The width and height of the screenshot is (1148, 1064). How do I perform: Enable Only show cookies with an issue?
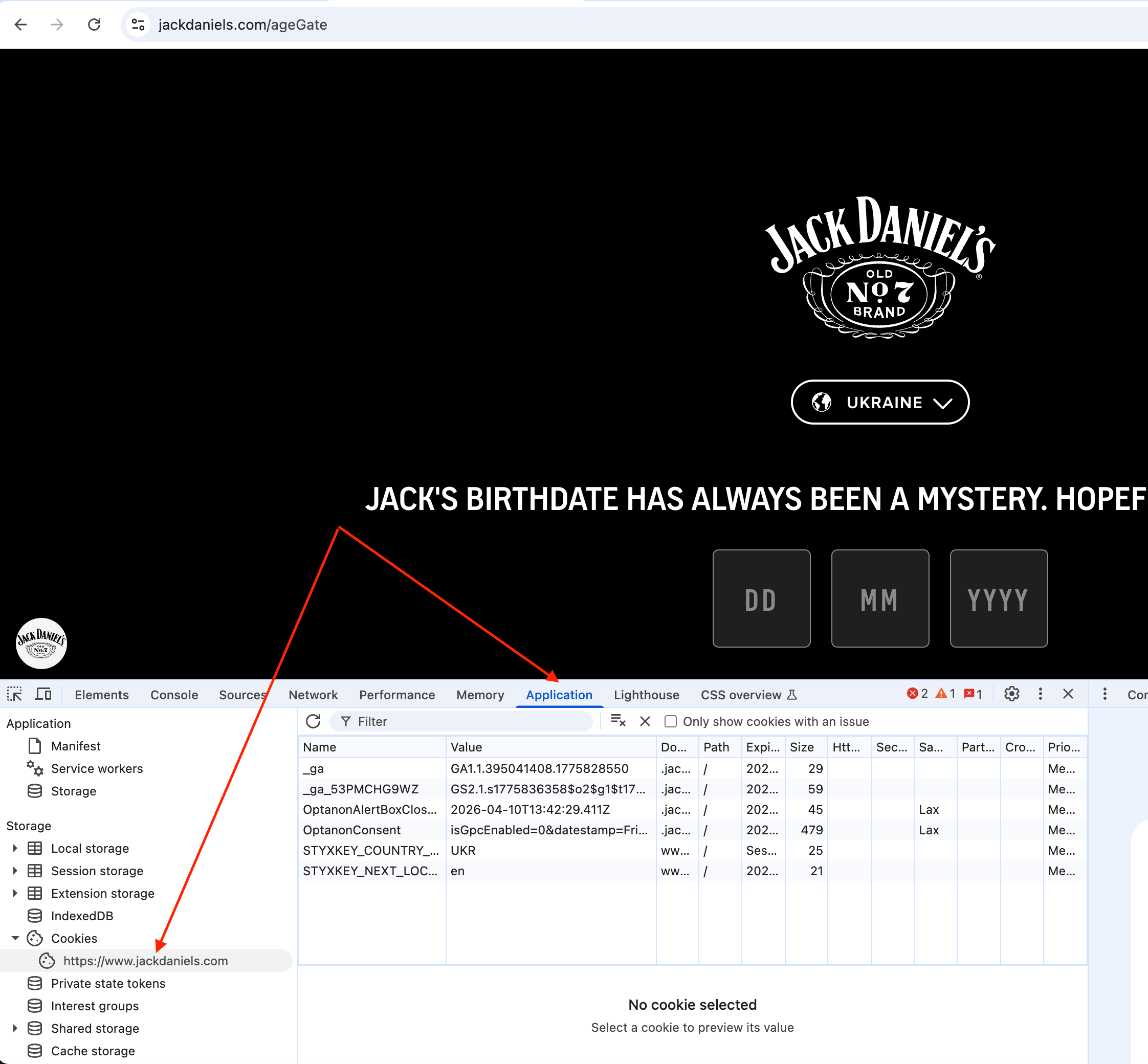pos(670,721)
